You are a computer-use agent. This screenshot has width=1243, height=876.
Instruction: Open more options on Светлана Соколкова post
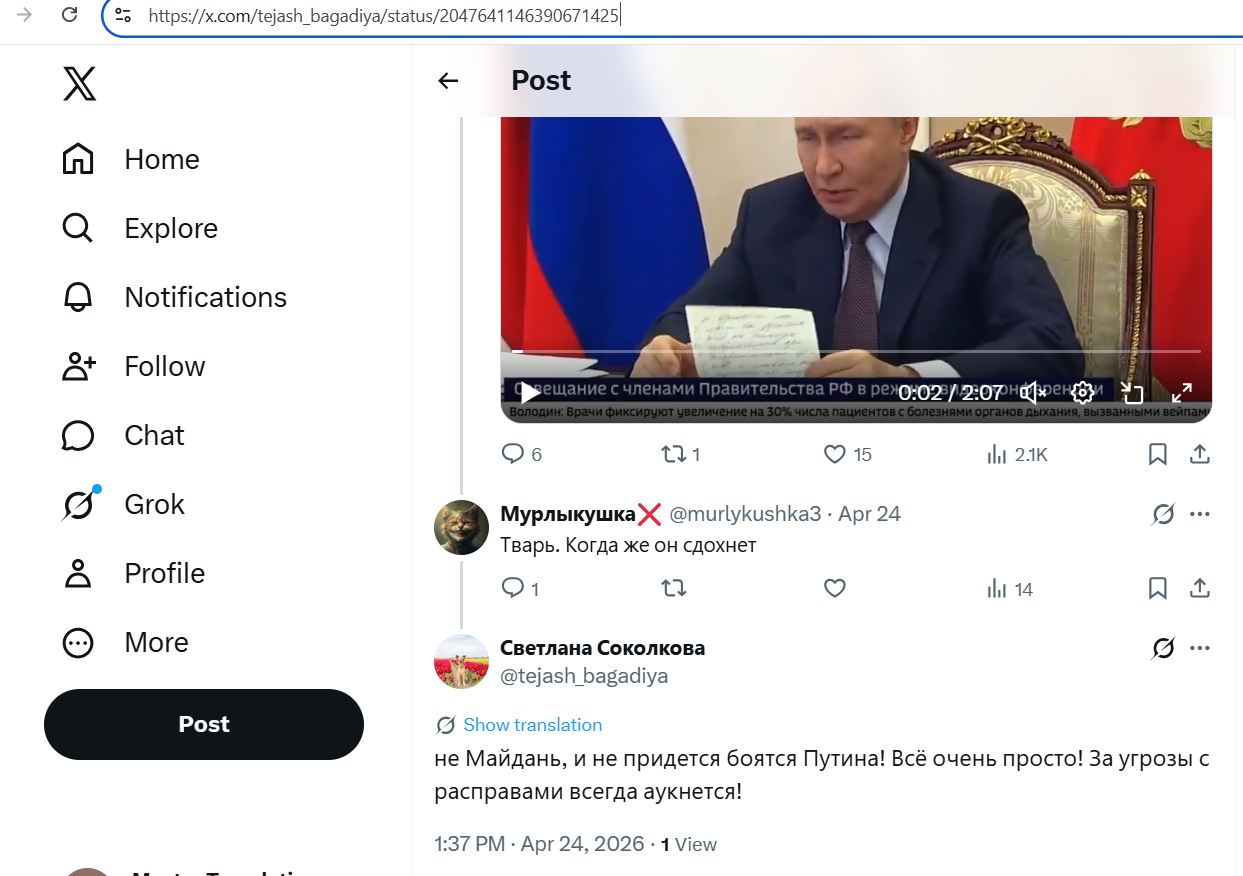pos(1200,648)
